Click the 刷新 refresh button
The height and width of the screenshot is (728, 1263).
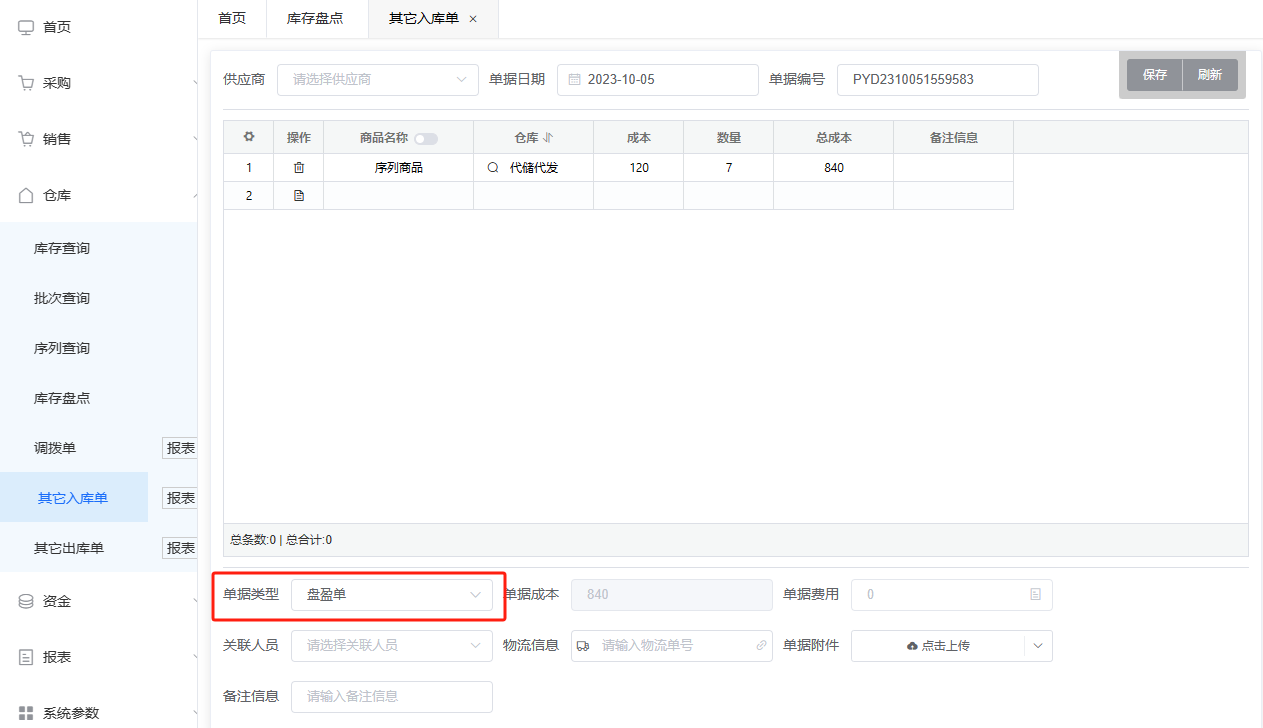[1210, 75]
